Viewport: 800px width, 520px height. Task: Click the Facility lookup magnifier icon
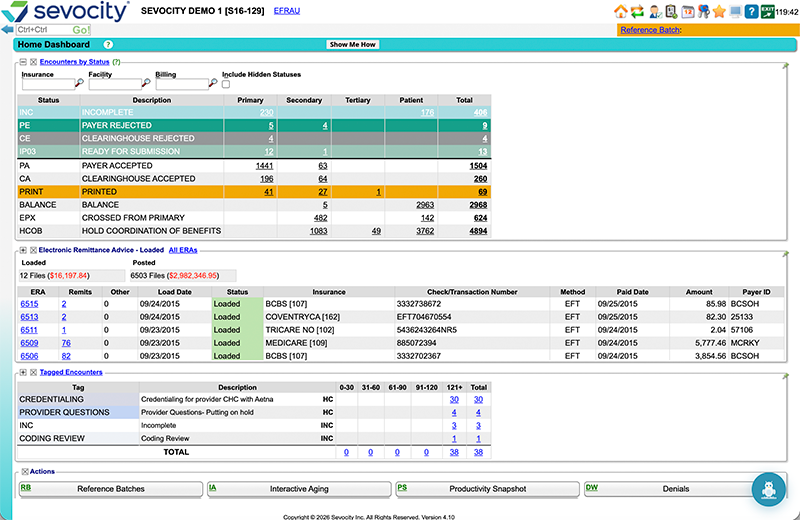146,83
